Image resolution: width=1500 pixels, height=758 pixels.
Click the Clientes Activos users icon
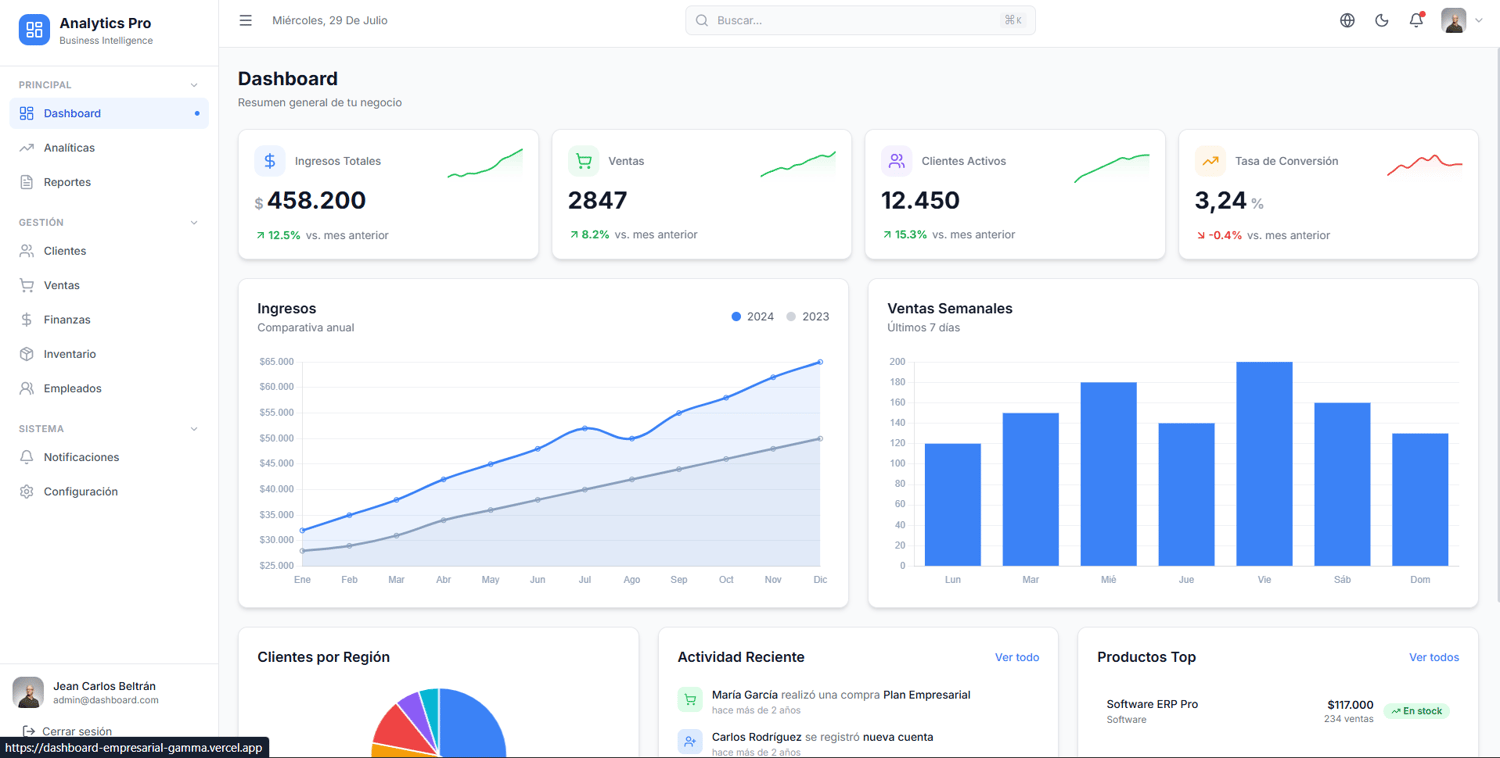click(x=896, y=161)
